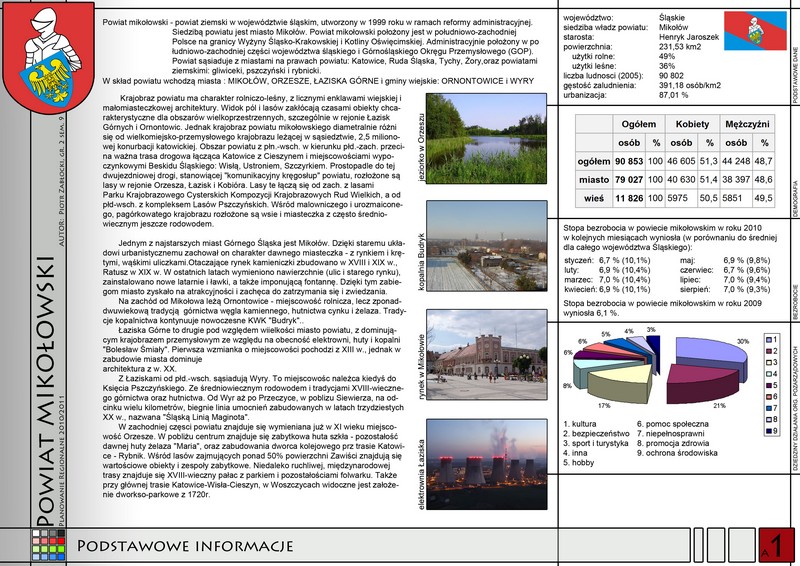The height and width of the screenshot is (566, 800).
Task: Click legend color swatch 9
Action: [x=769, y=431]
